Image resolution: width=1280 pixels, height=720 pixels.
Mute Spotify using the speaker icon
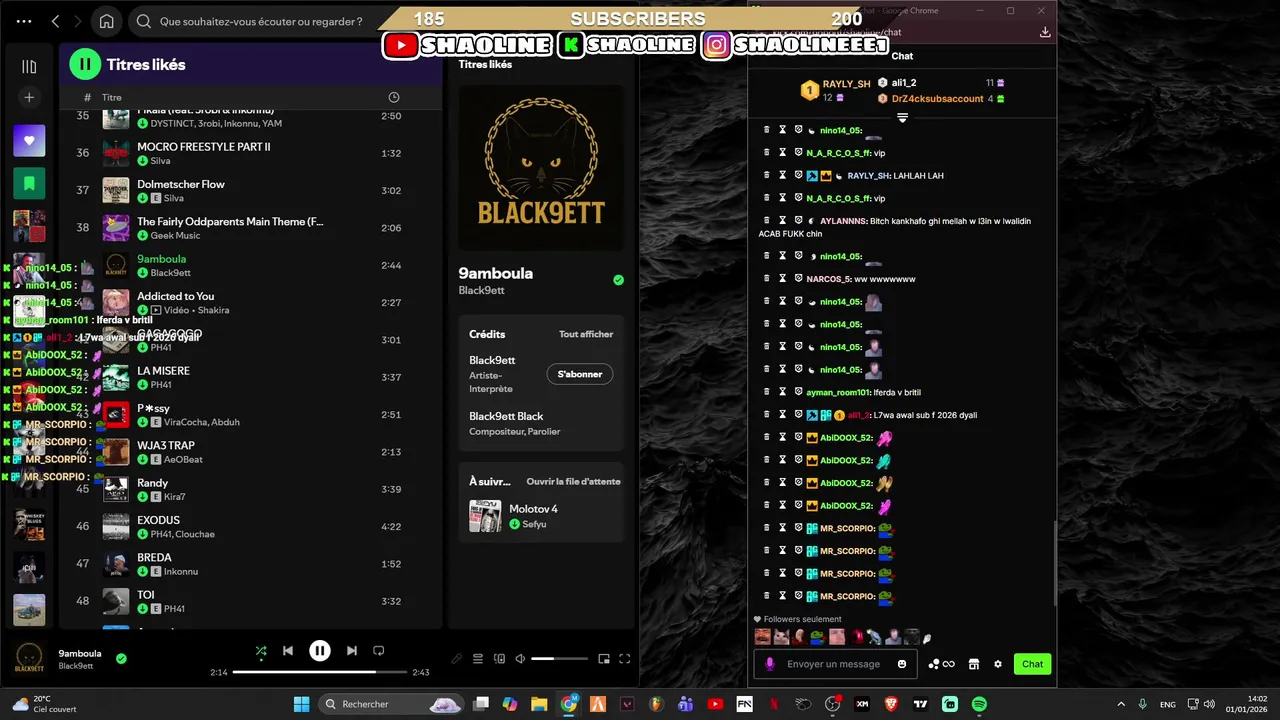(x=520, y=659)
